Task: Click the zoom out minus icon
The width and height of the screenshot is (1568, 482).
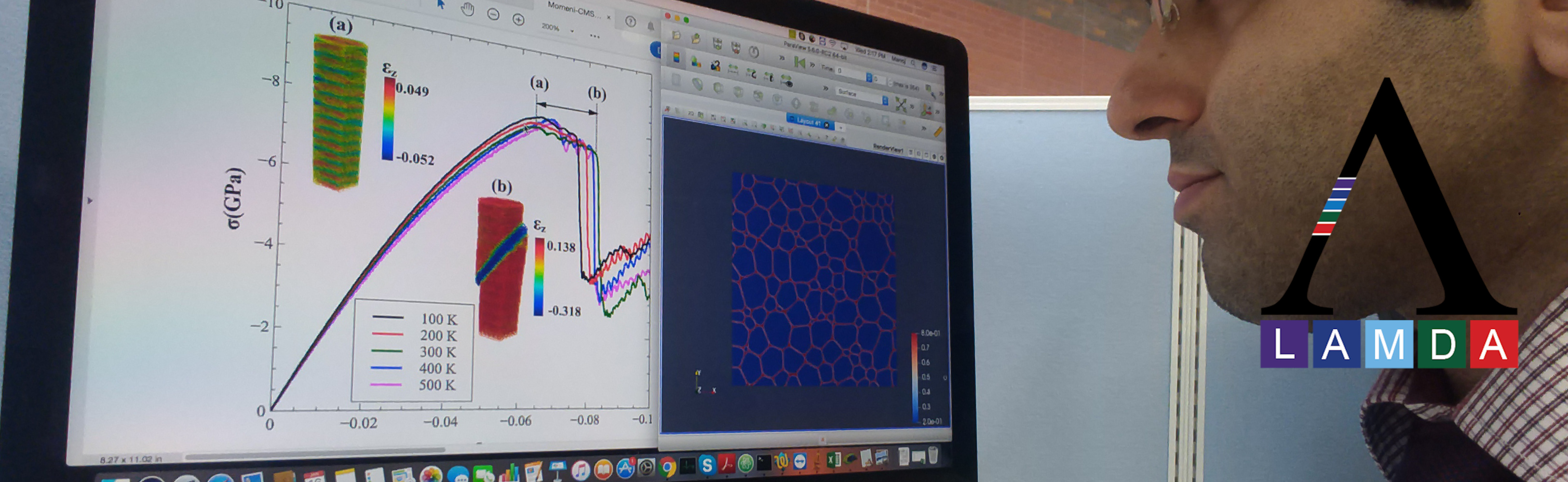Action: coord(493,14)
